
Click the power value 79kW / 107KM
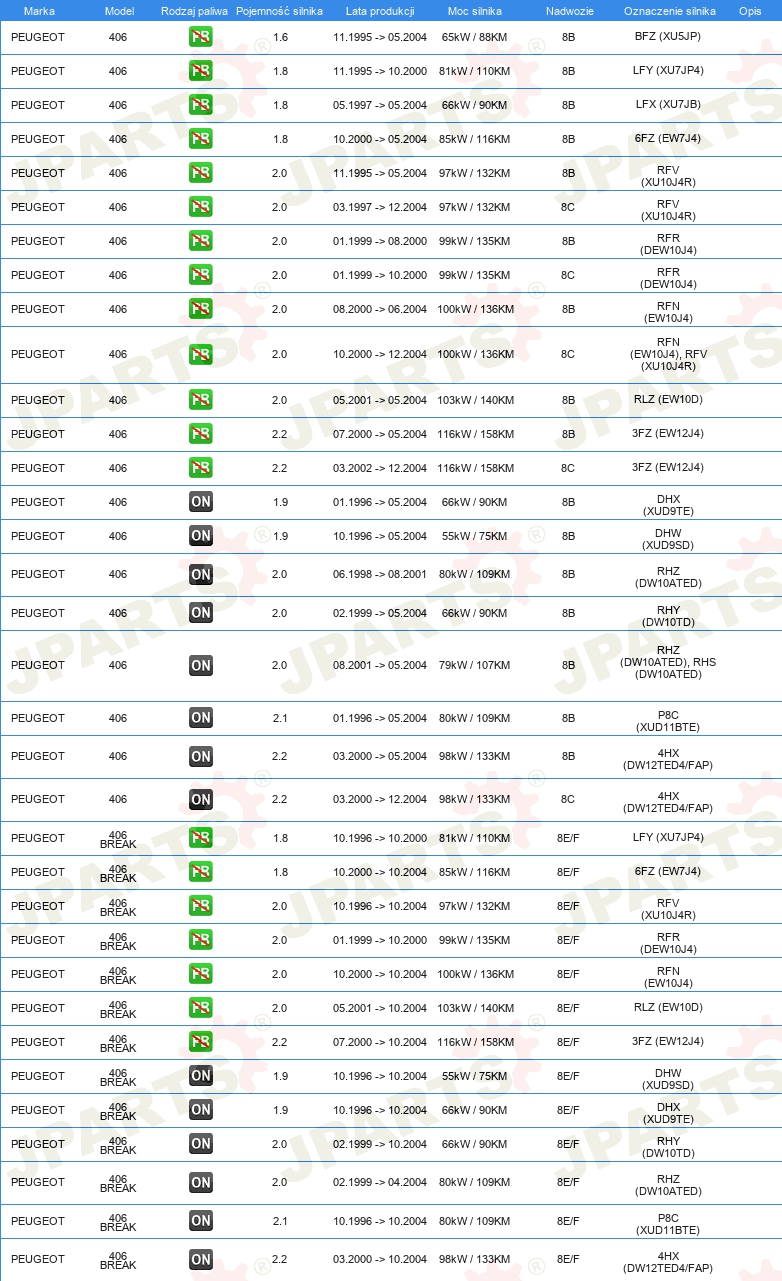[474, 665]
